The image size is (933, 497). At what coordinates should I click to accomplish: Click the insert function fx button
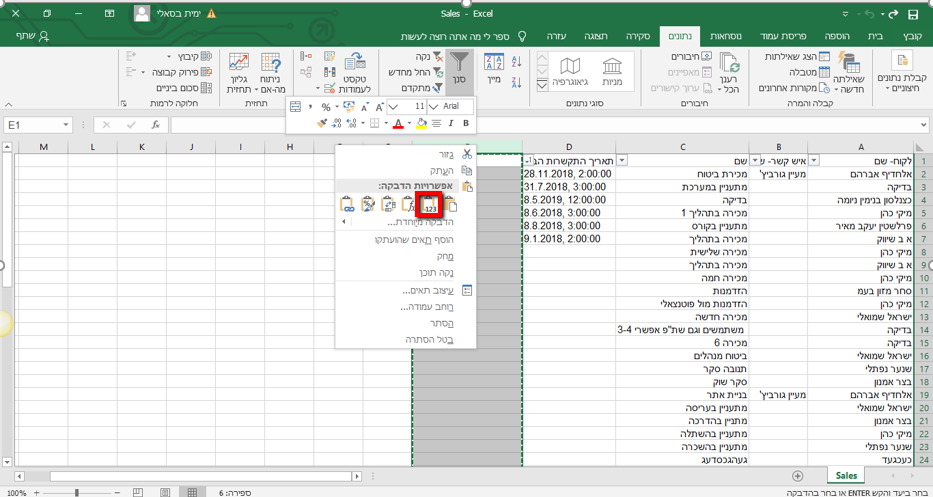155,125
